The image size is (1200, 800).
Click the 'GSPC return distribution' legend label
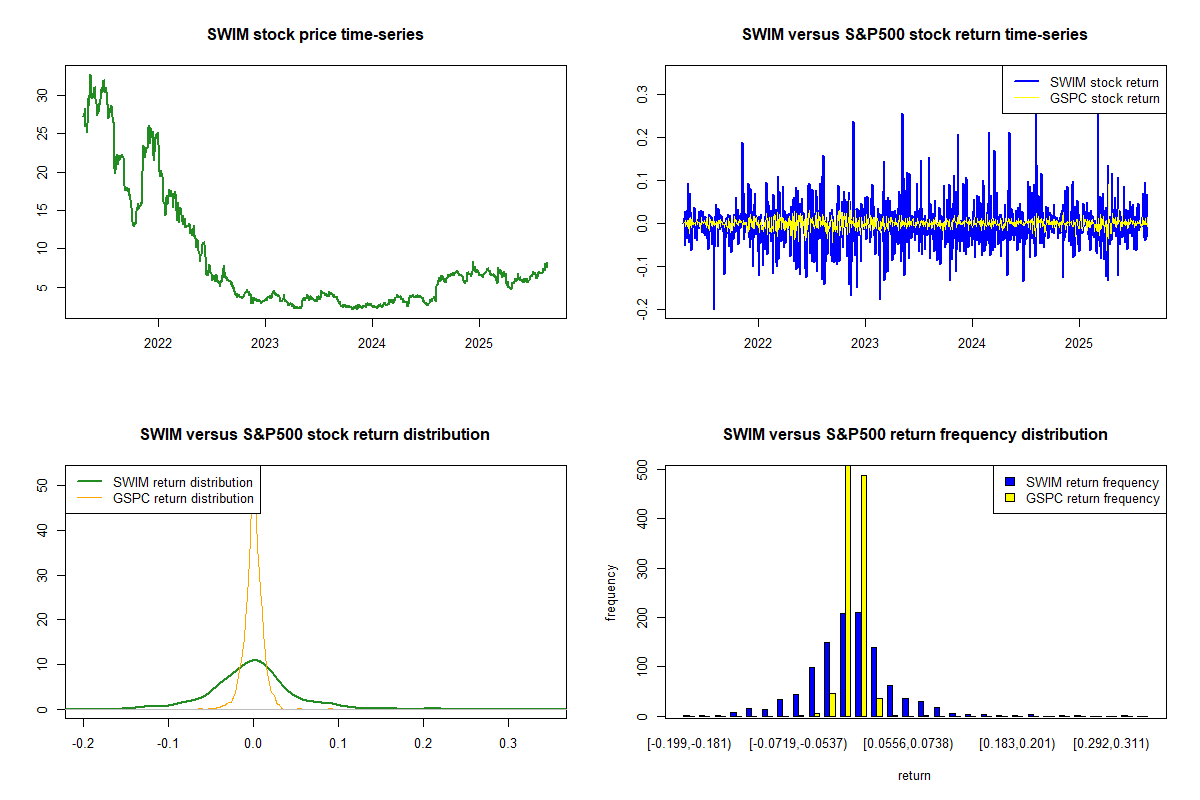(183, 498)
